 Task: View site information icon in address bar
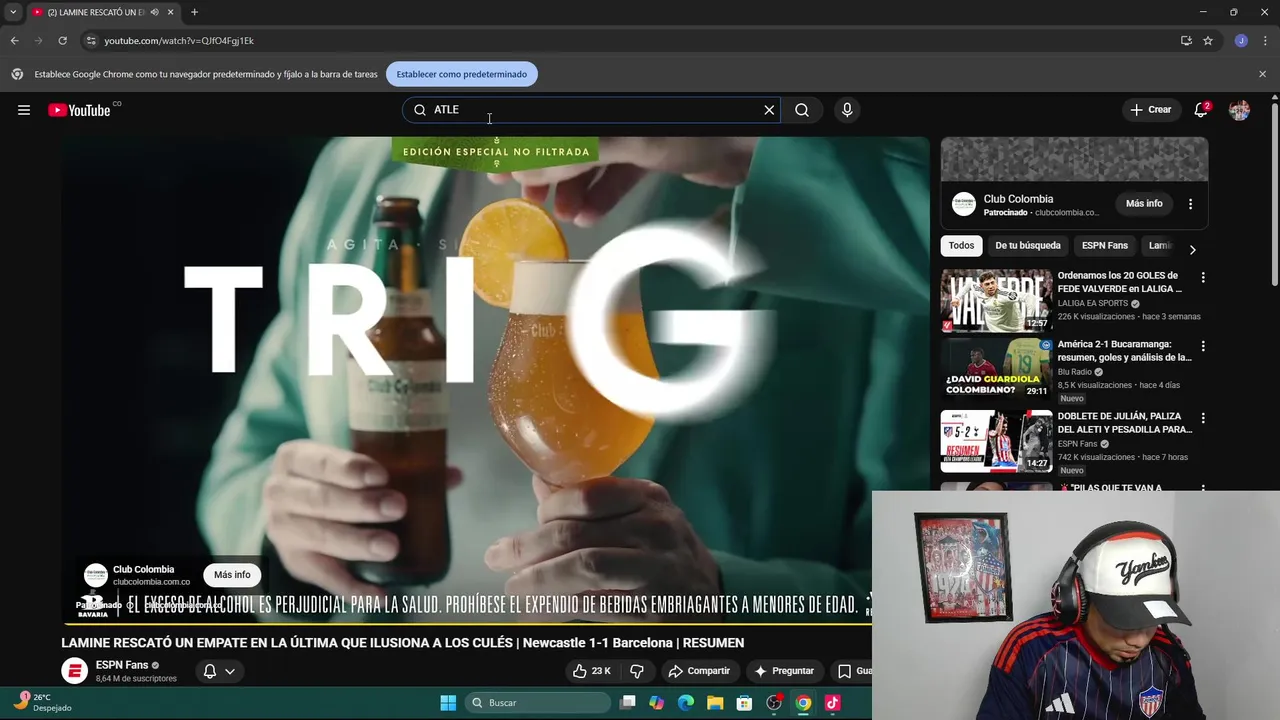[91, 41]
